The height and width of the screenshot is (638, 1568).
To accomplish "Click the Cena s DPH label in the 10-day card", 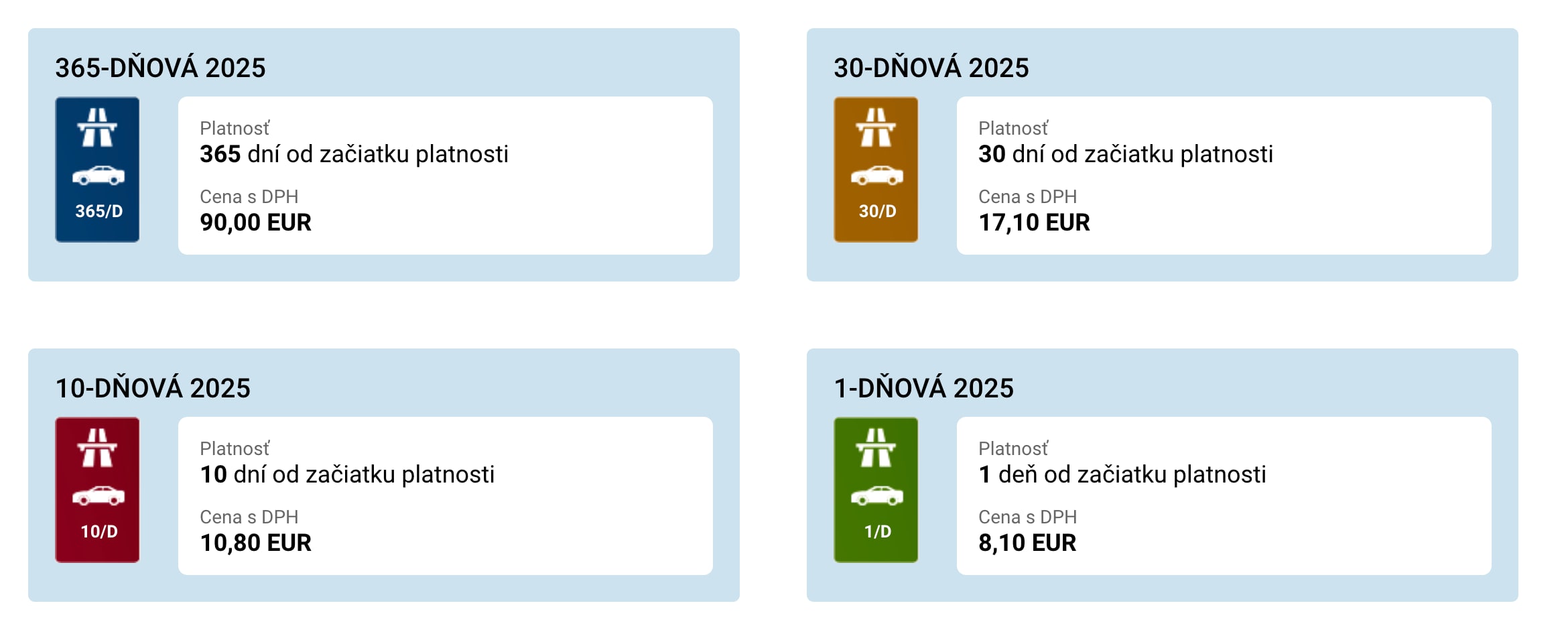I will [249, 517].
